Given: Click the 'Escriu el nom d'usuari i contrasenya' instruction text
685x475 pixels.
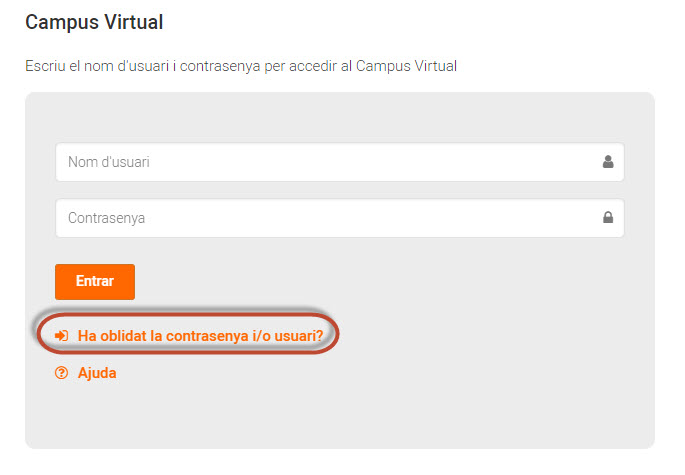Looking at the screenshot, I should (241, 66).
